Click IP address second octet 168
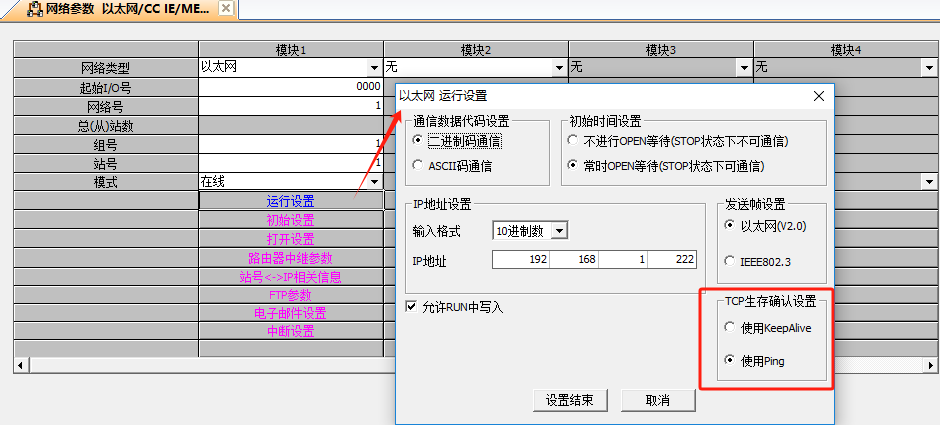The image size is (940, 425). pyautogui.click(x=574, y=260)
